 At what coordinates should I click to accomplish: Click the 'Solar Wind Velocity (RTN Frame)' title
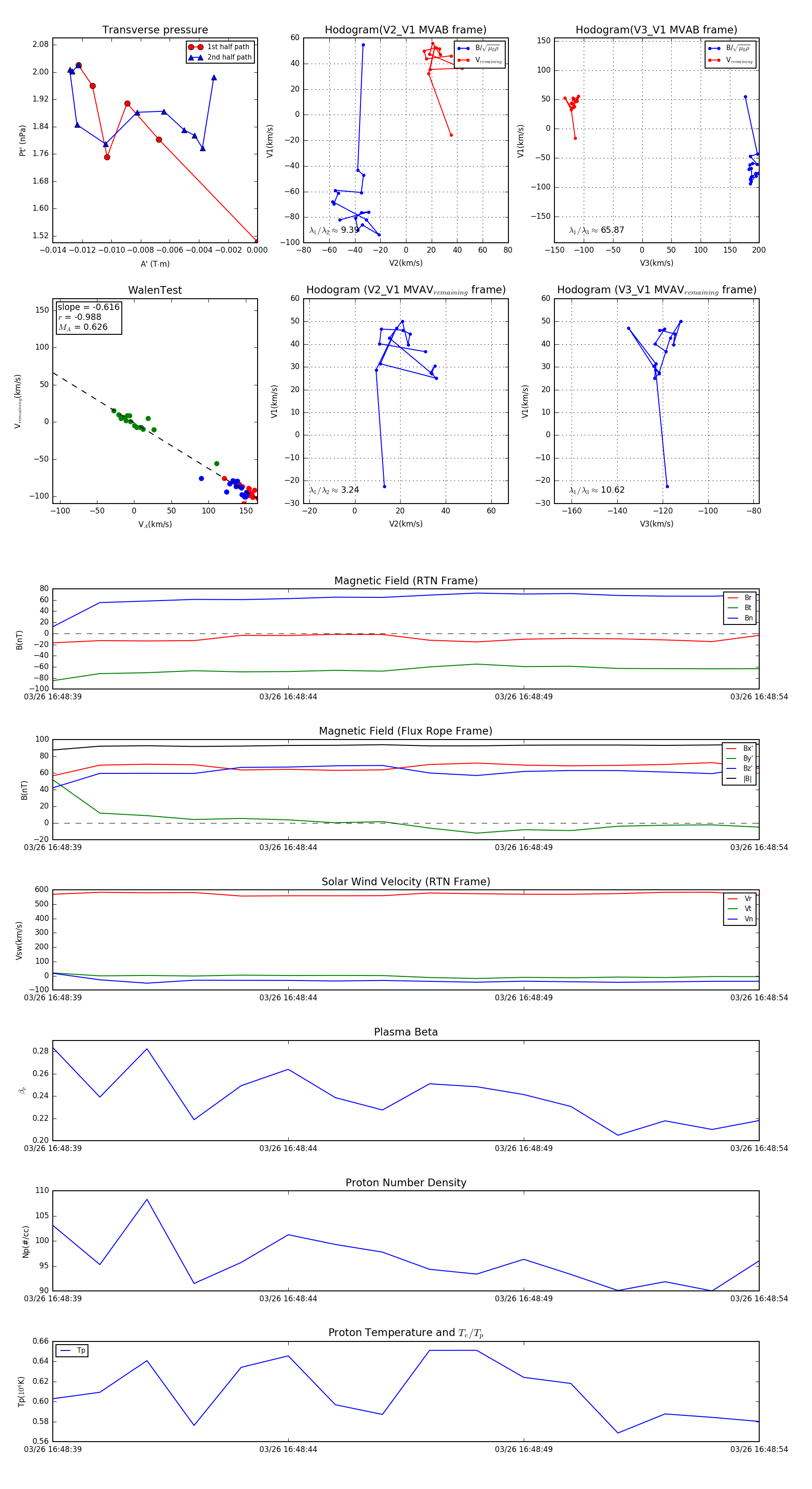pyautogui.click(x=406, y=882)
